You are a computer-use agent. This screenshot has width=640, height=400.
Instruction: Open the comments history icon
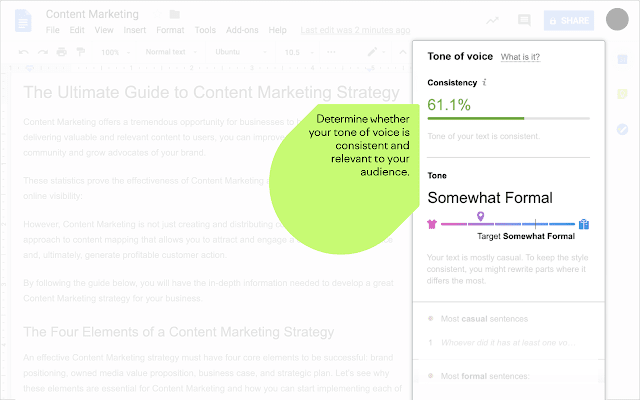tap(524, 20)
